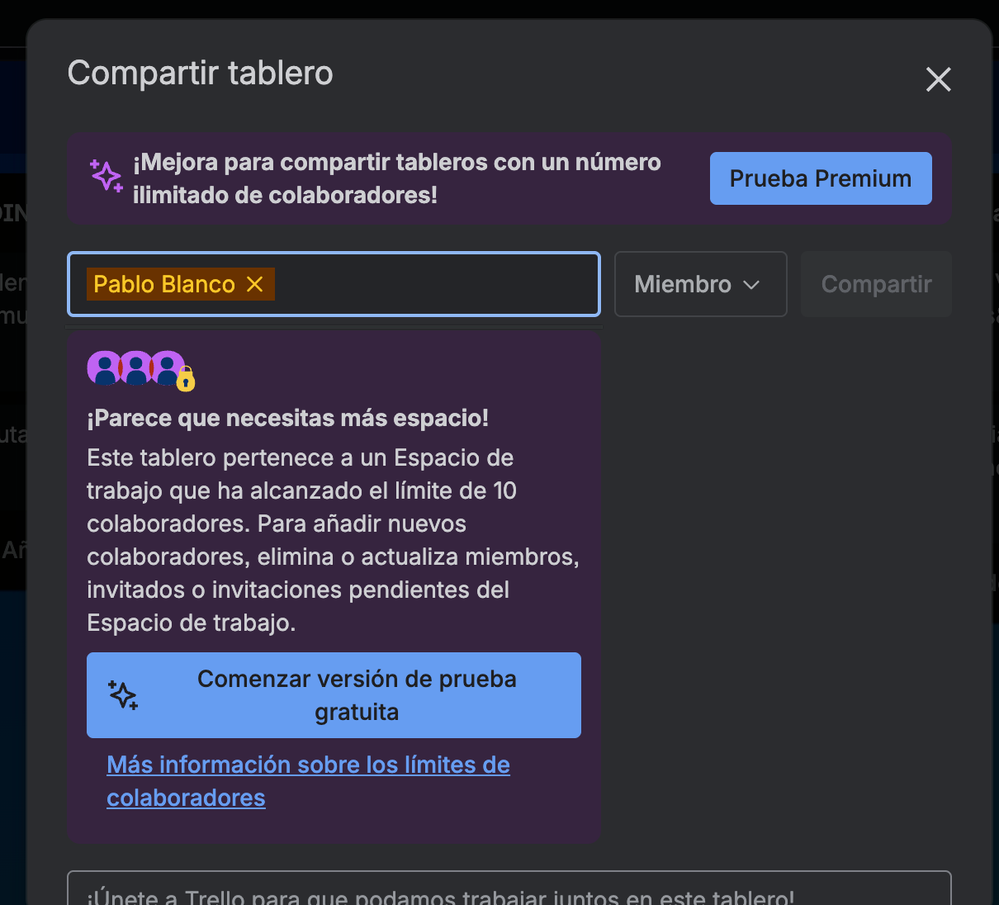Image resolution: width=999 pixels, height=905 pixels.
Task: Click the middle collaborator avatar icon
Action: 135,367
